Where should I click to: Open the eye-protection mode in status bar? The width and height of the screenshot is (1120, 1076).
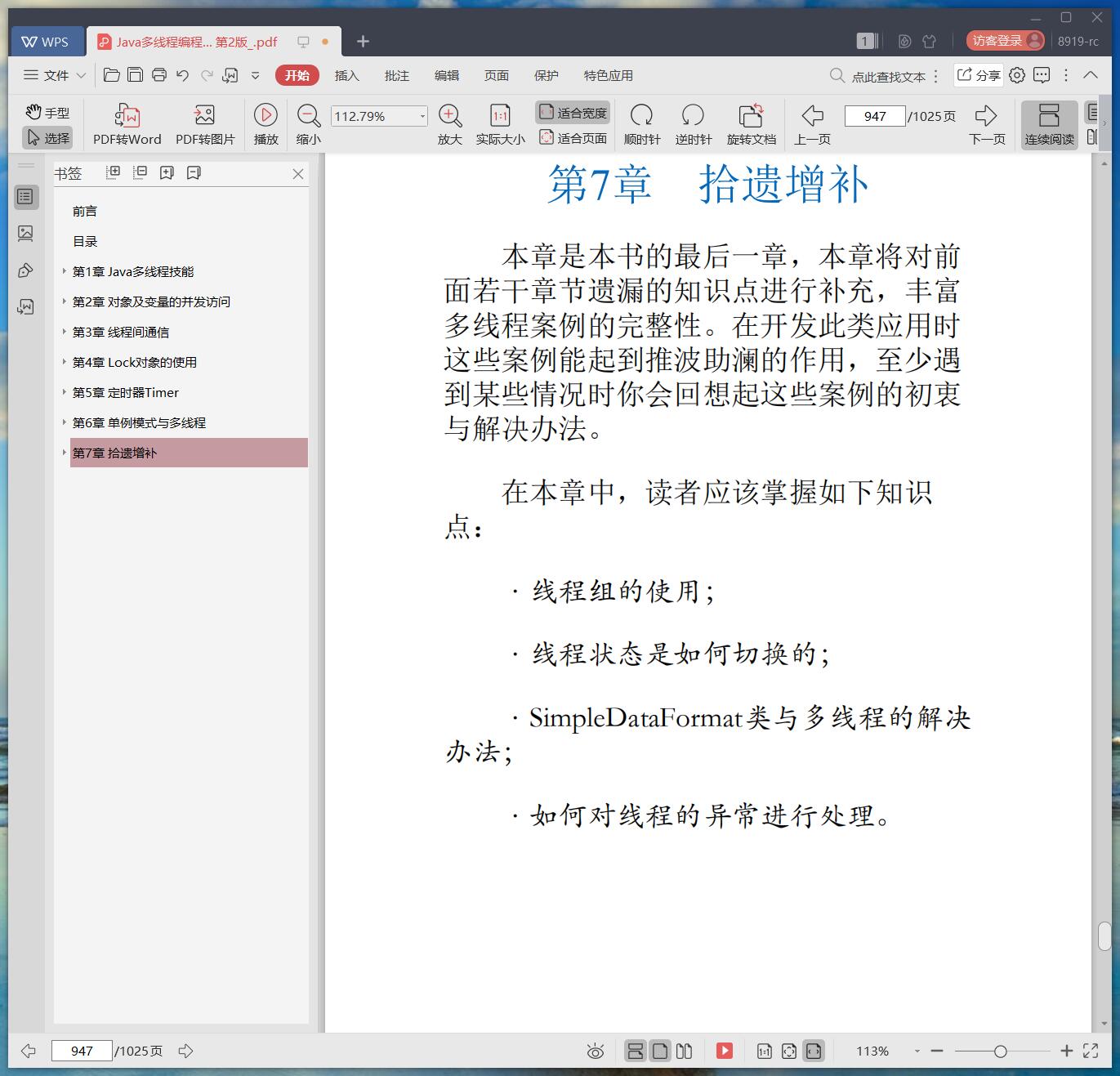[596, 1051]
